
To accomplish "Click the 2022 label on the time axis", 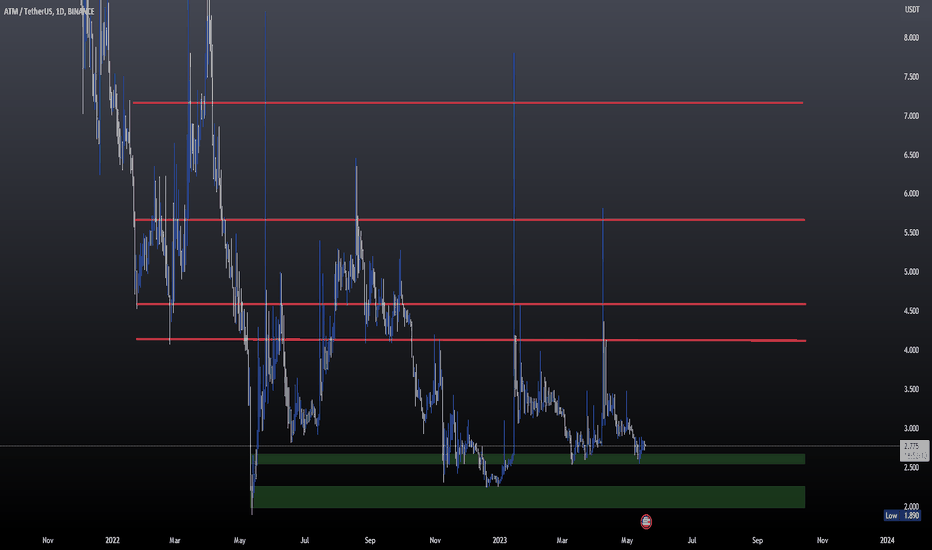I will (112, 540).
